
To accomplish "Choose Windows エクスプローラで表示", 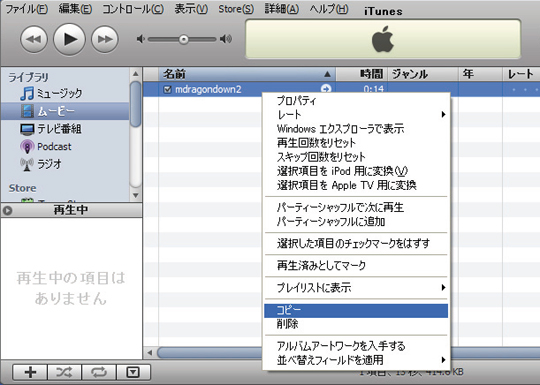I will tap(356, 129).
